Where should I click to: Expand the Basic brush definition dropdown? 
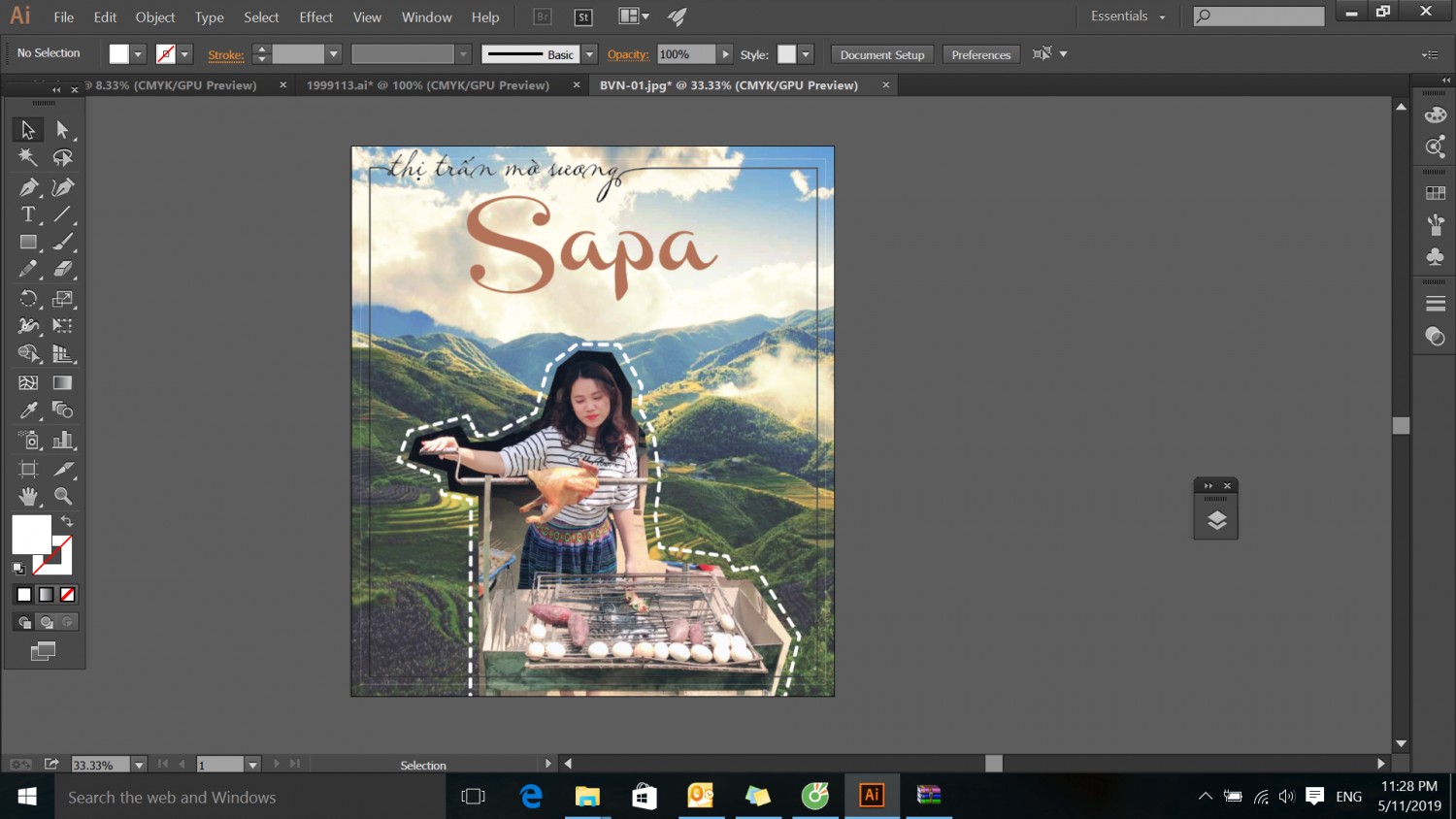589,54
